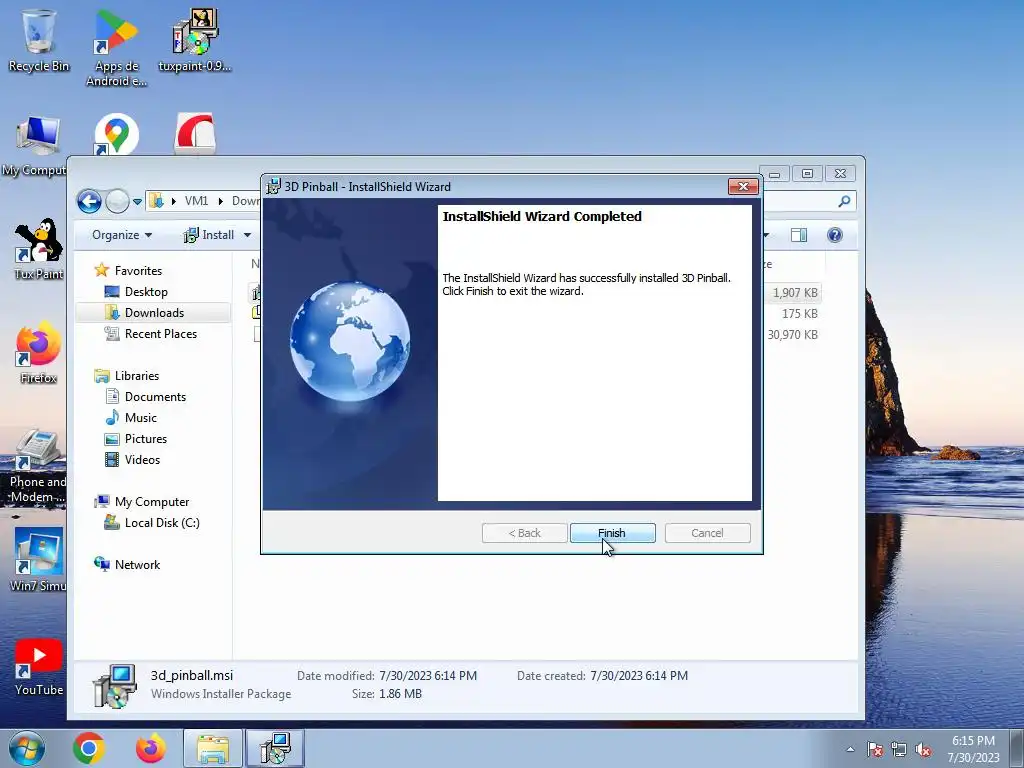Screen dimensions: 1024x768
Task: Click Explorer's Forward navigation arrow
Action: point(118,201)
